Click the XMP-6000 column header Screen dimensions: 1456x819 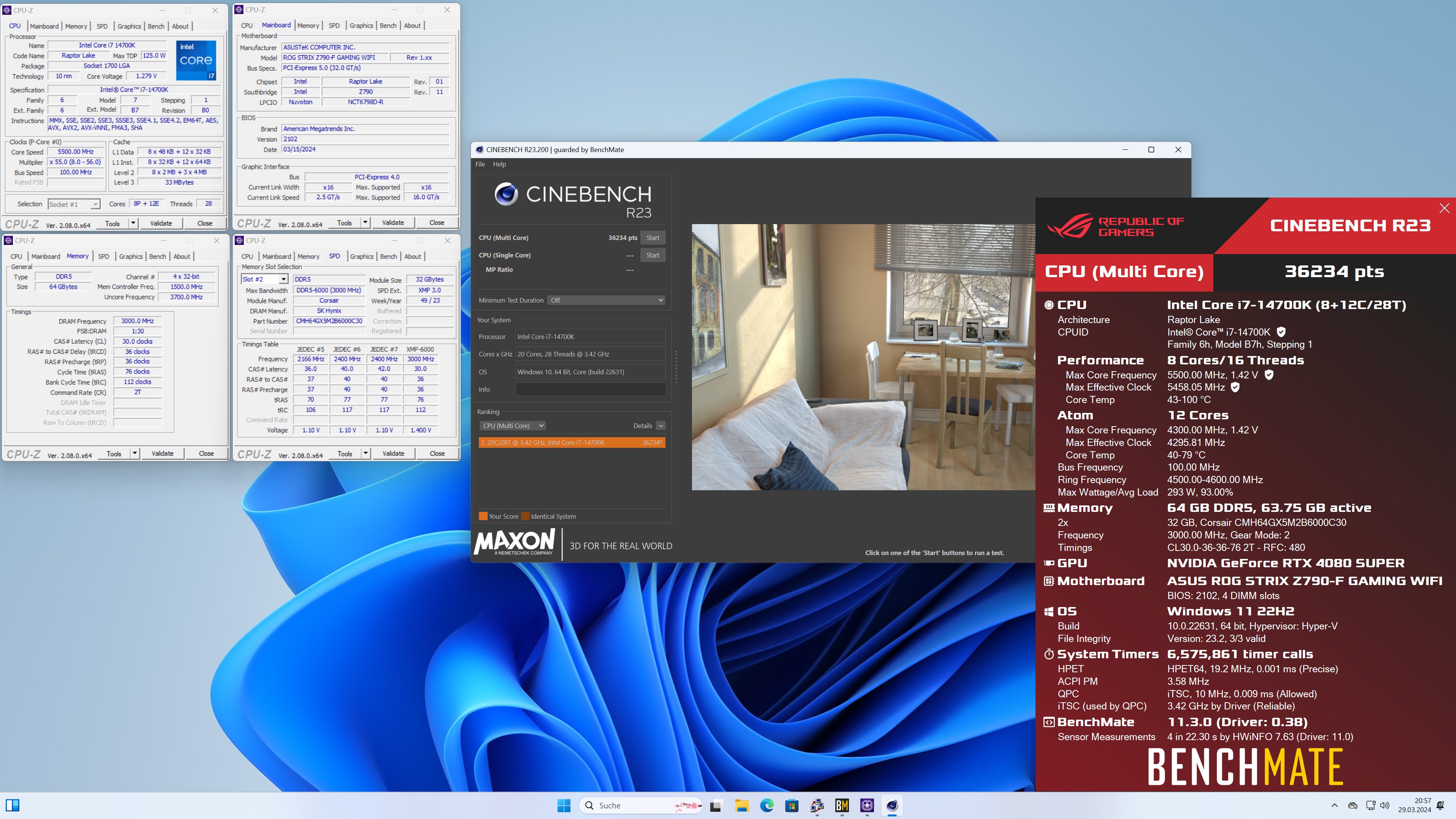[x=420, y=349]
